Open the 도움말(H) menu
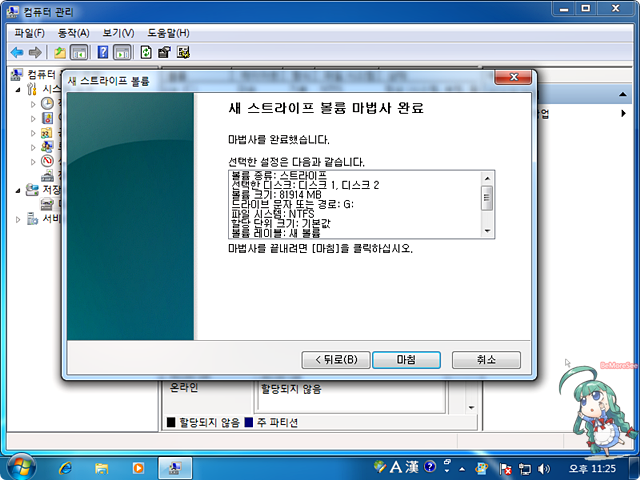640x480 pixels. coord(168,33)
